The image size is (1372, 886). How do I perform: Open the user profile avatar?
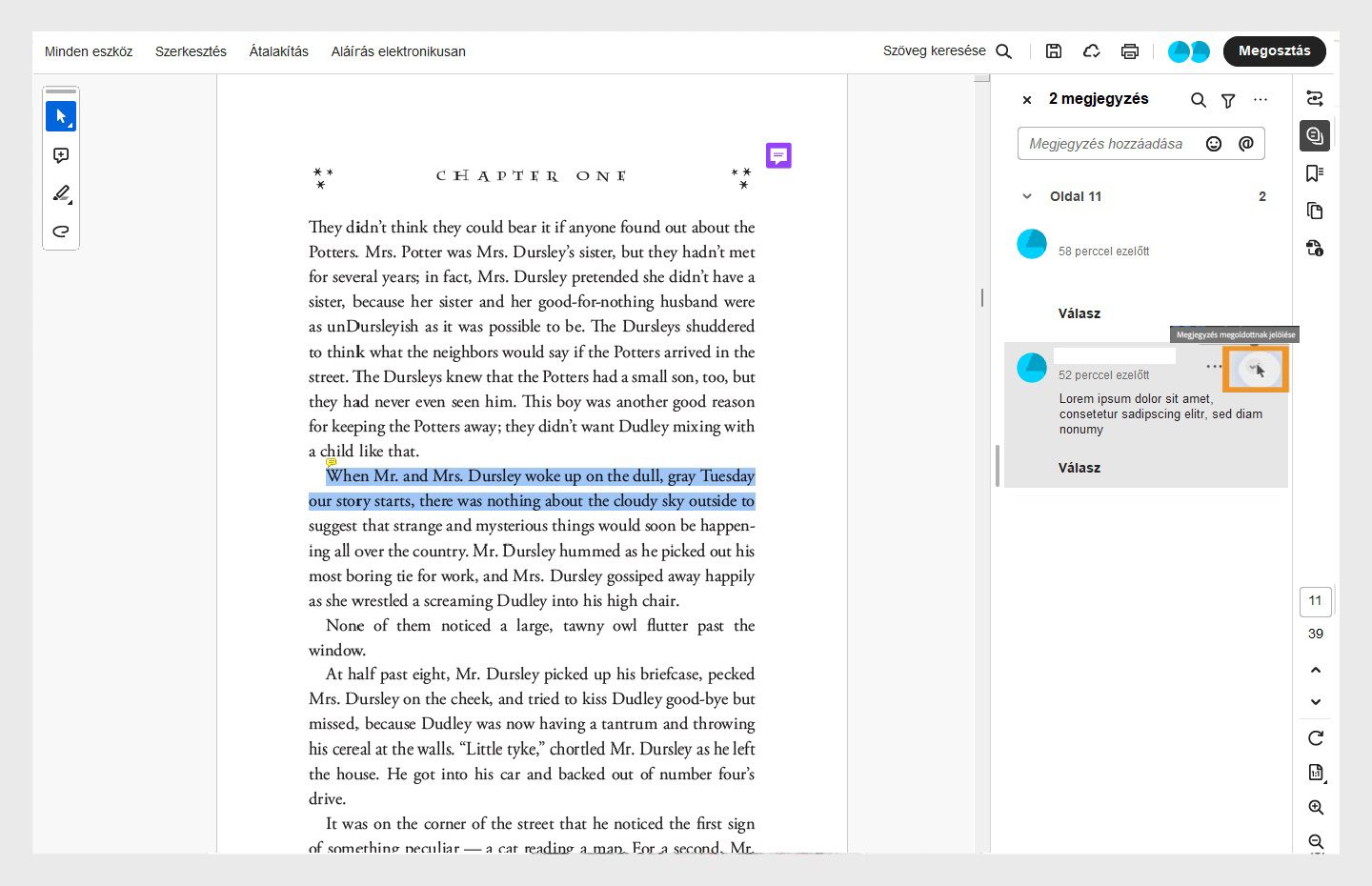click(1189, 51)
